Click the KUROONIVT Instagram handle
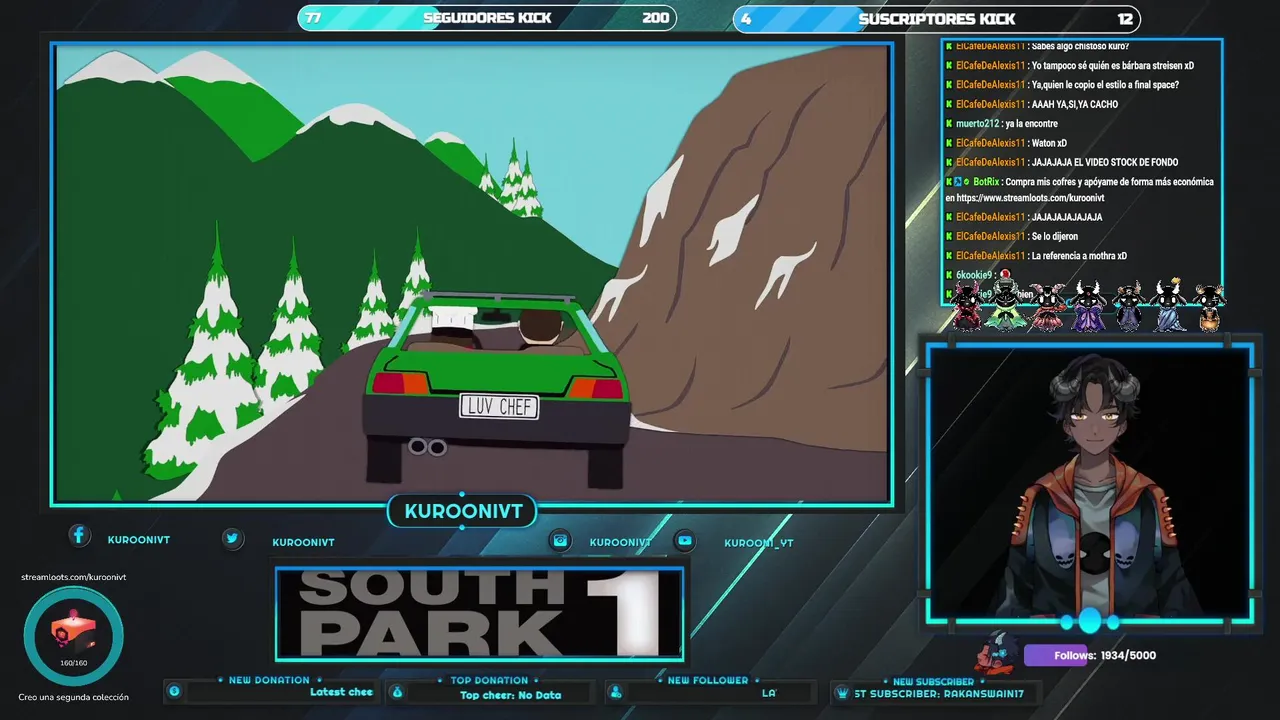This screenshot has width=1280, height=720. tap(620, 542)
